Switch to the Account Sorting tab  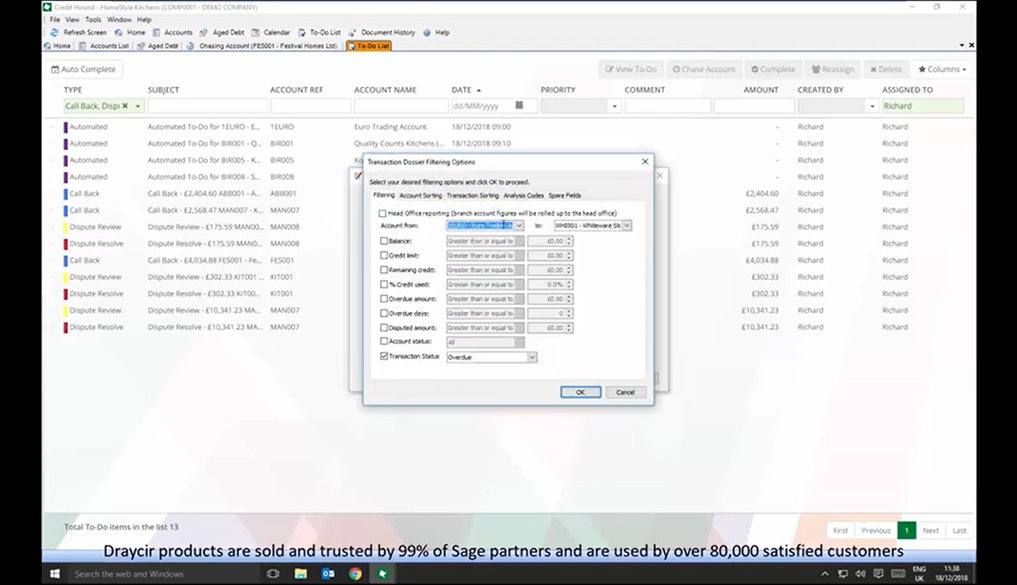[420, 195]
